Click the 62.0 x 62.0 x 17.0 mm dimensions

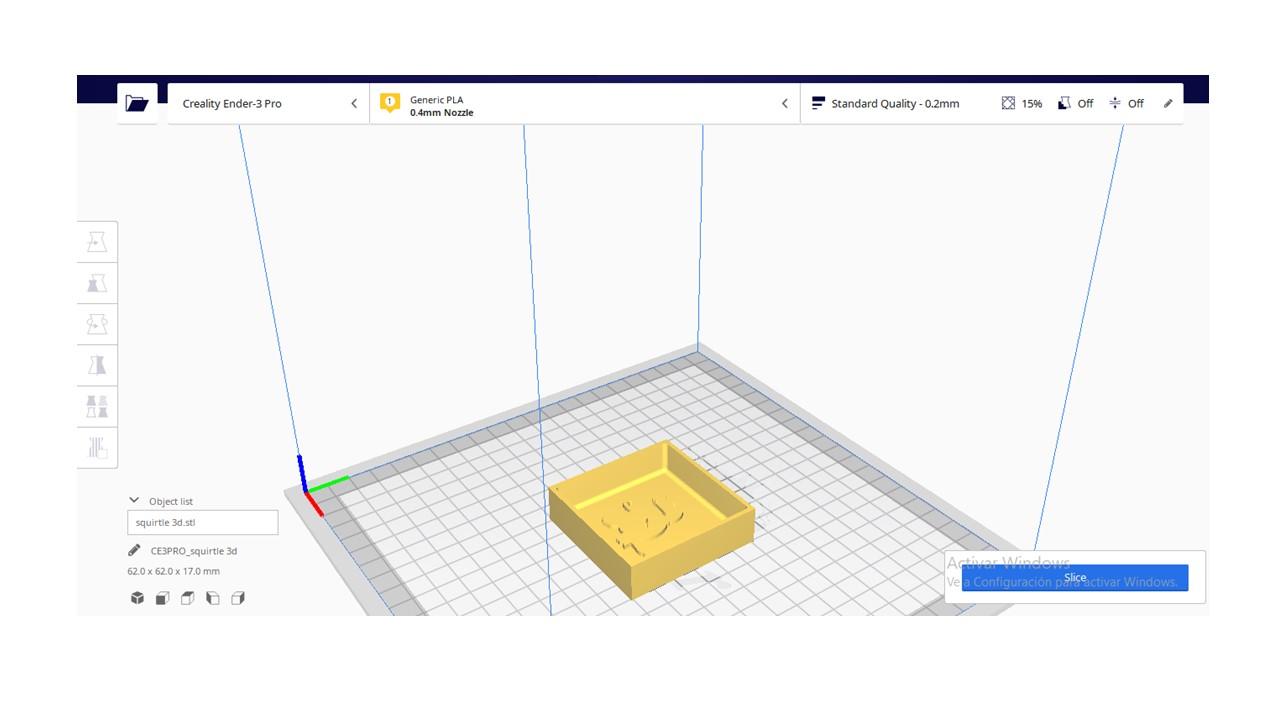coord(174,571)
